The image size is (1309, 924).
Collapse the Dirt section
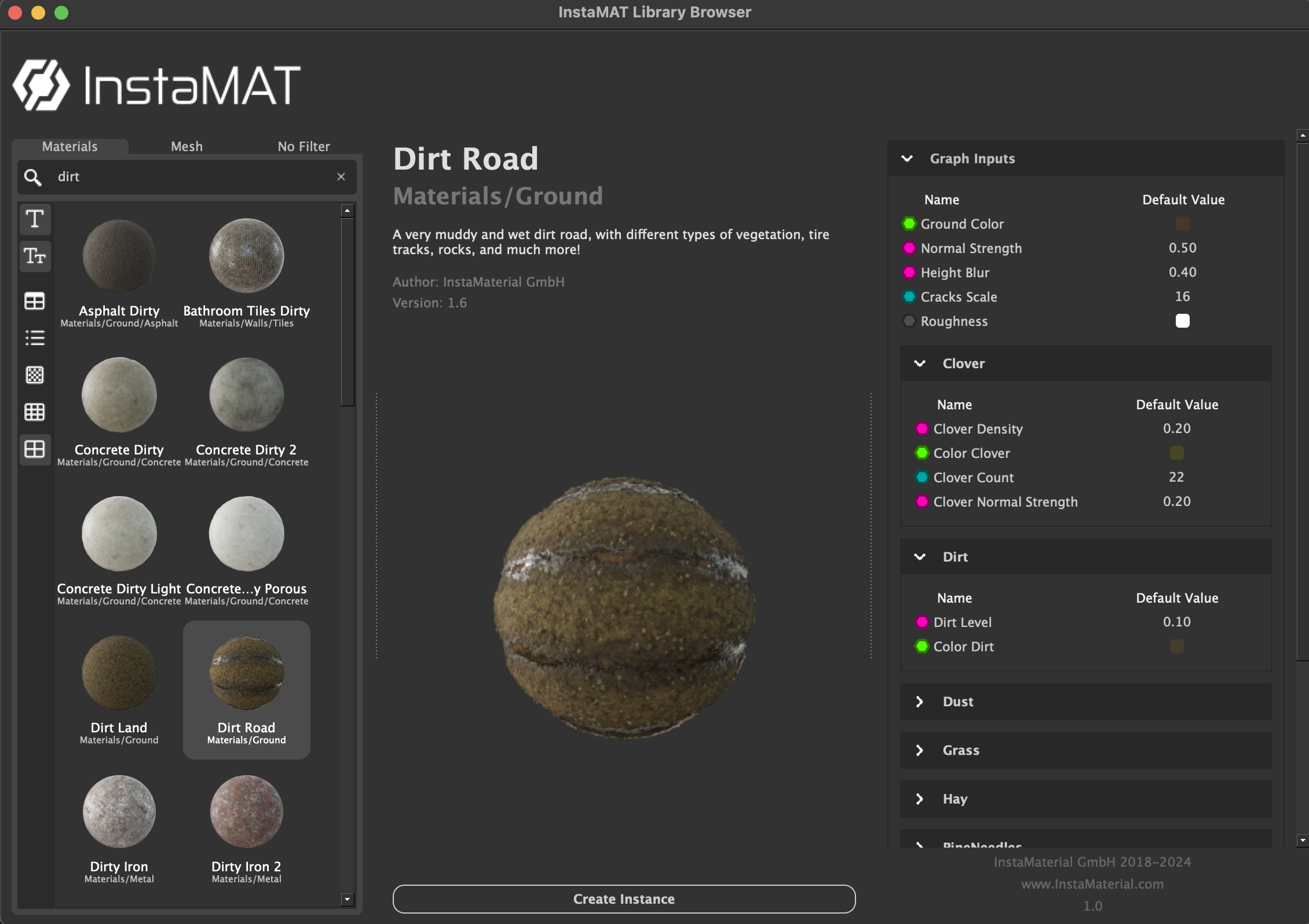(920, 557)
